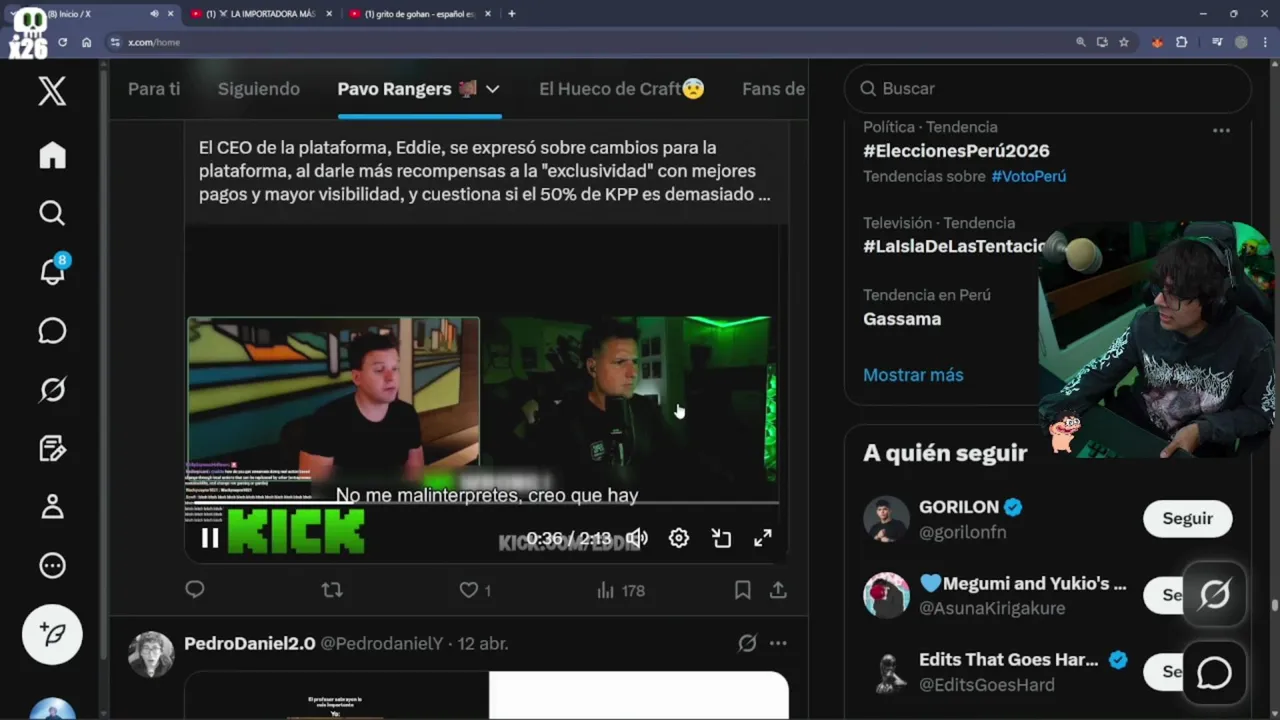The height and width of the screenshot is (720, 1280).
Task: Open install app icon in address bar
Action: point(1102,42)
